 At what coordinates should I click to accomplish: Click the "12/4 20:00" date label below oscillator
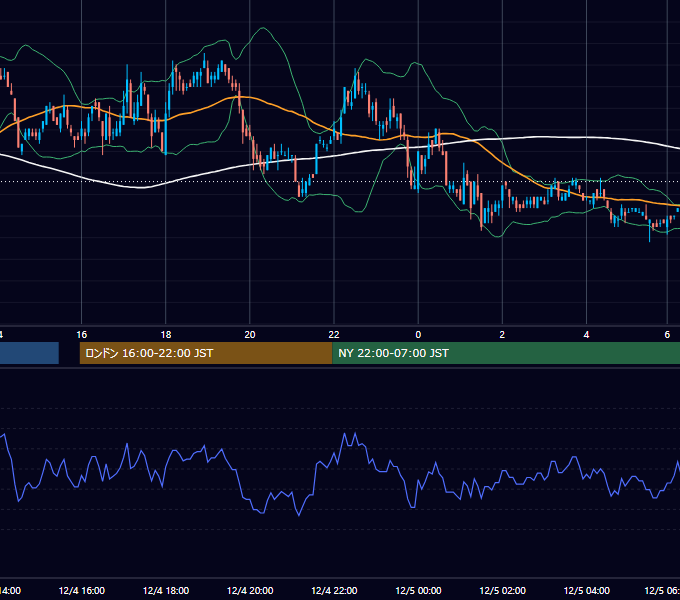pyautogui.click(x=250, y=590)
